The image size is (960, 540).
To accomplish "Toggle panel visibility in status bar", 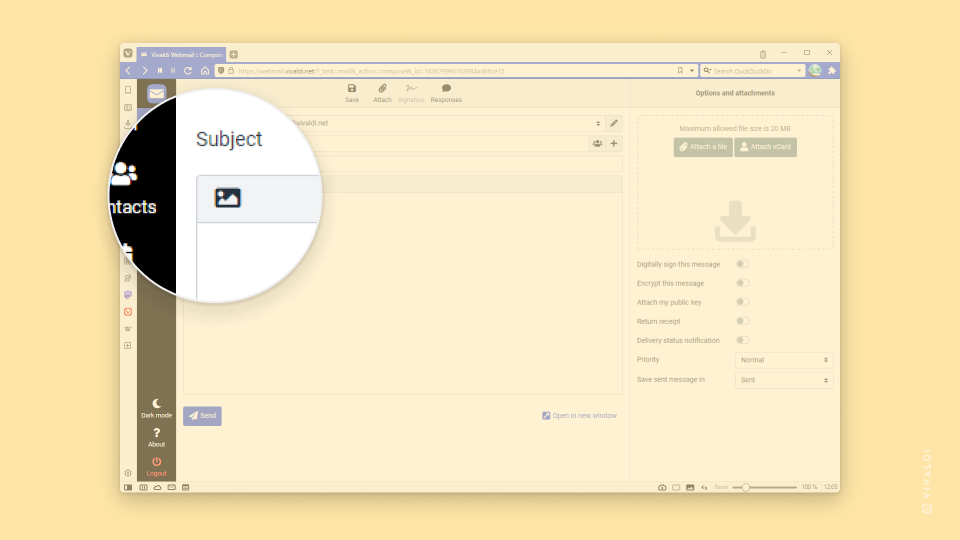I will tap(128, 487).
